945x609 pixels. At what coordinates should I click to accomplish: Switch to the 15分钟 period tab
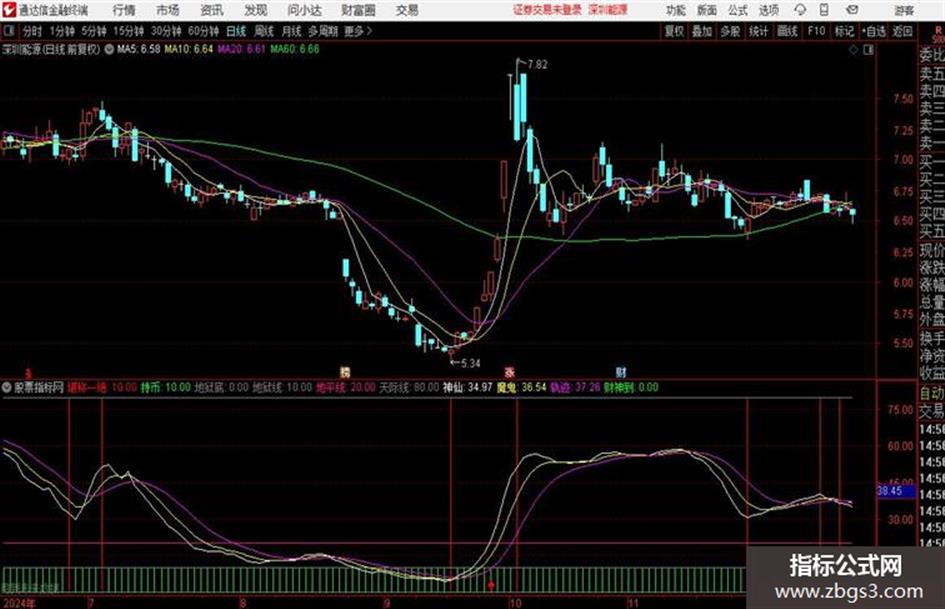click(128, 31)
